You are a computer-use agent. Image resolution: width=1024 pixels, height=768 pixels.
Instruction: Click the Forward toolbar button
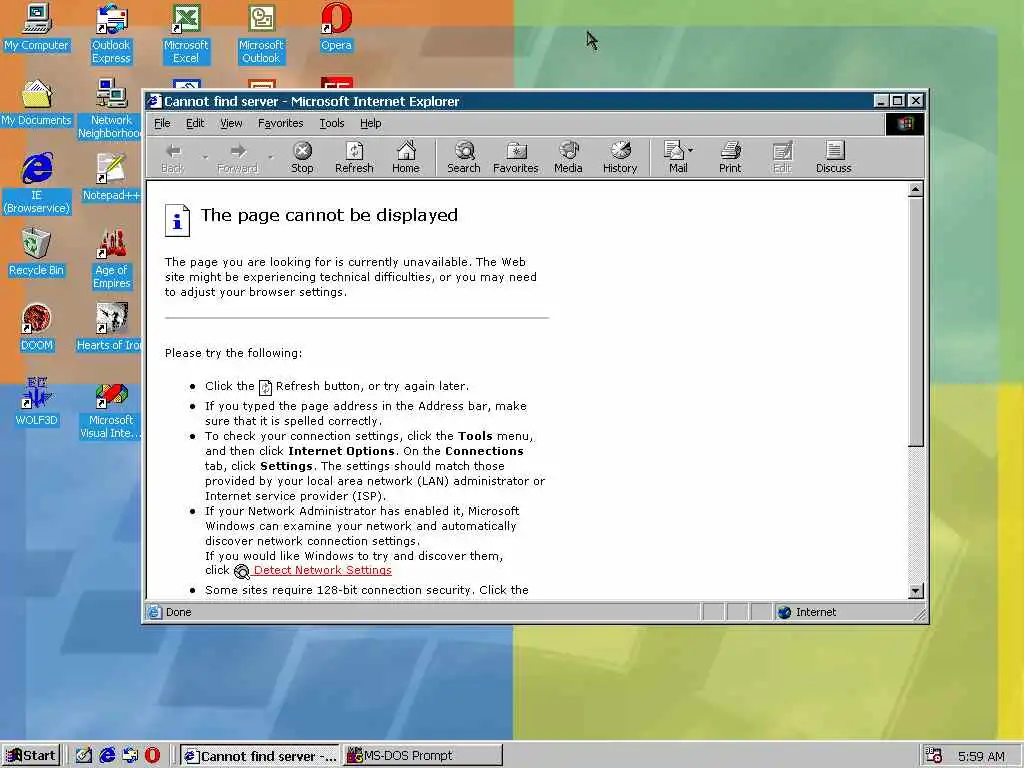point(238,157)
